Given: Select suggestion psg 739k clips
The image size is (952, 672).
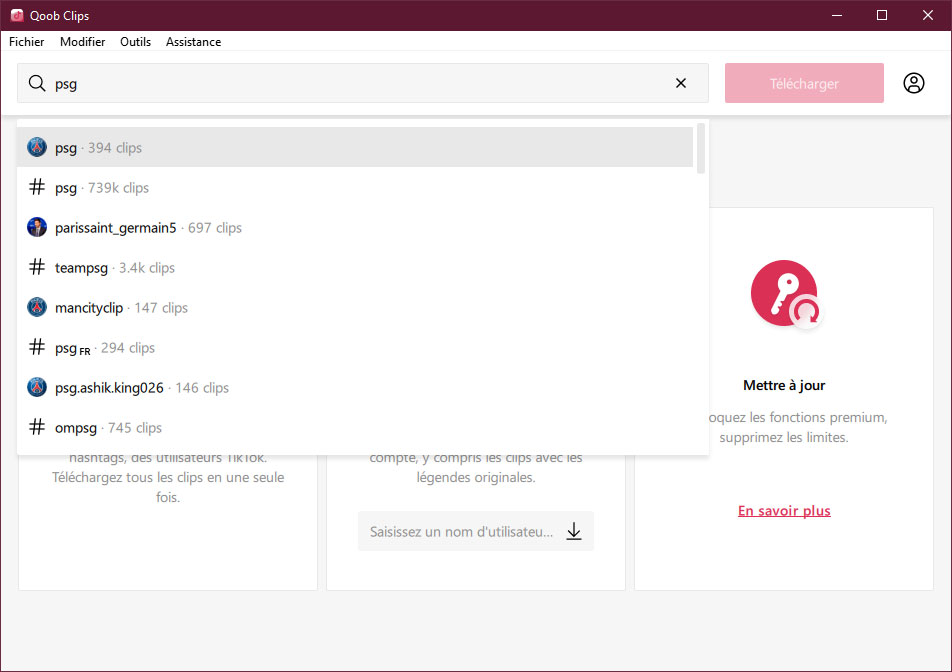Looking at the screenshot, I should tap(355, 187).
